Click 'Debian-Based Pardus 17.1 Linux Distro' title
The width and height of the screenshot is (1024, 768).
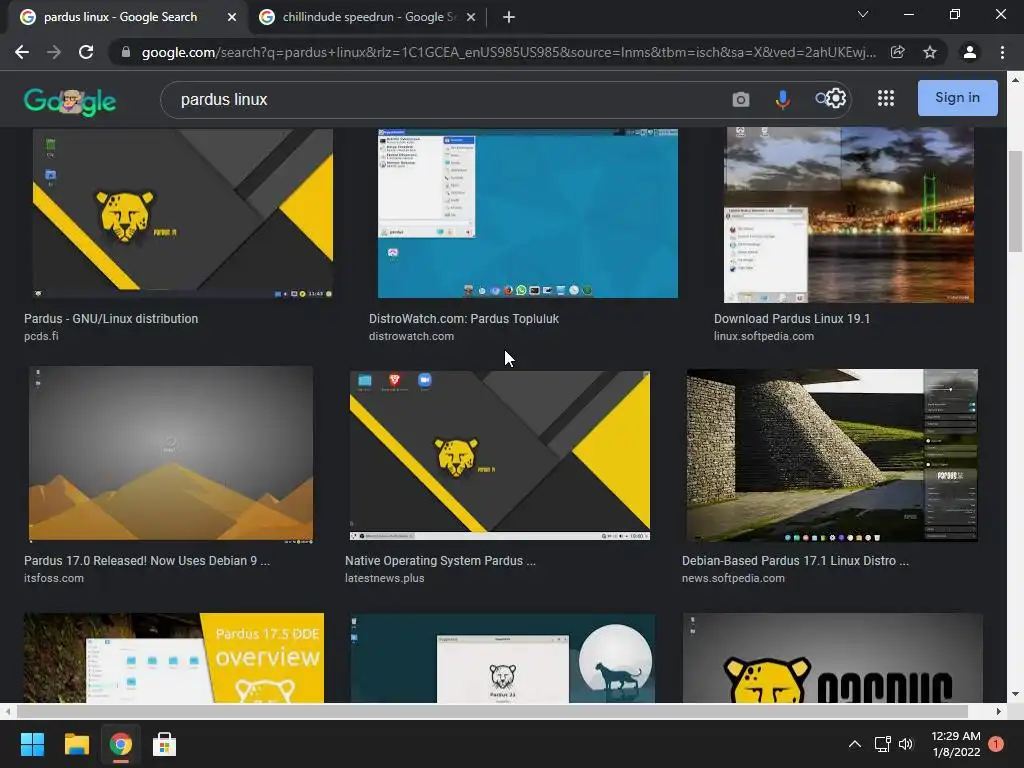click(x=795, y=560)
